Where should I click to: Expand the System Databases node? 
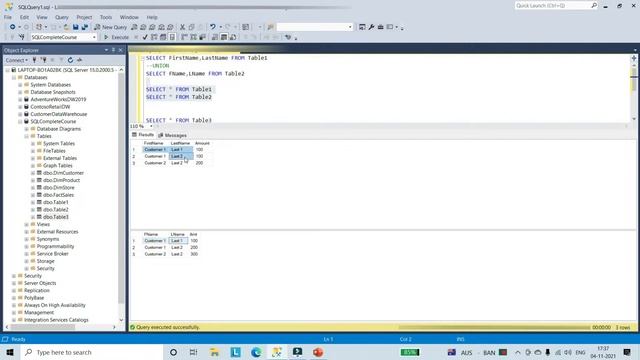(x=20, y=84)
